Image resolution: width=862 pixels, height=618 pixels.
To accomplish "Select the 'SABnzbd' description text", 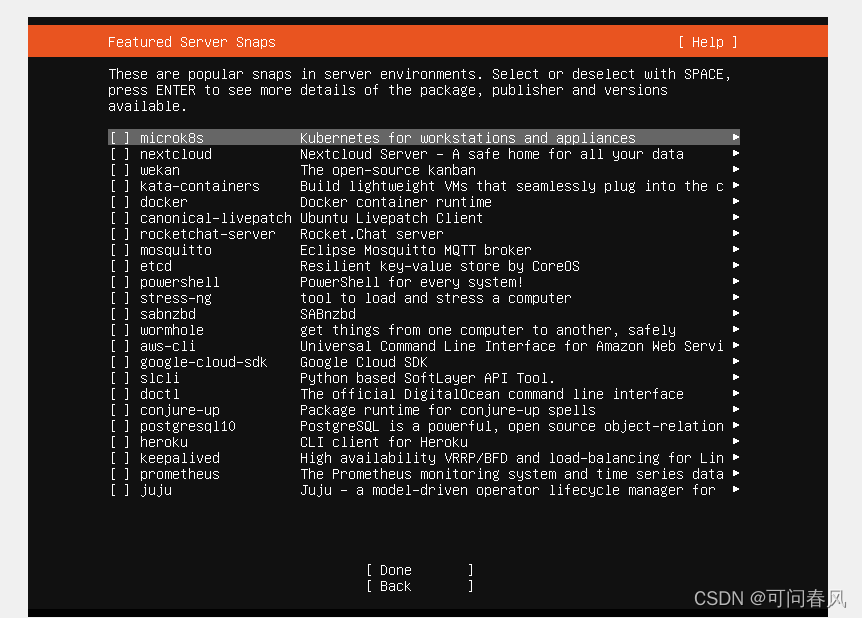I will 328,313.
